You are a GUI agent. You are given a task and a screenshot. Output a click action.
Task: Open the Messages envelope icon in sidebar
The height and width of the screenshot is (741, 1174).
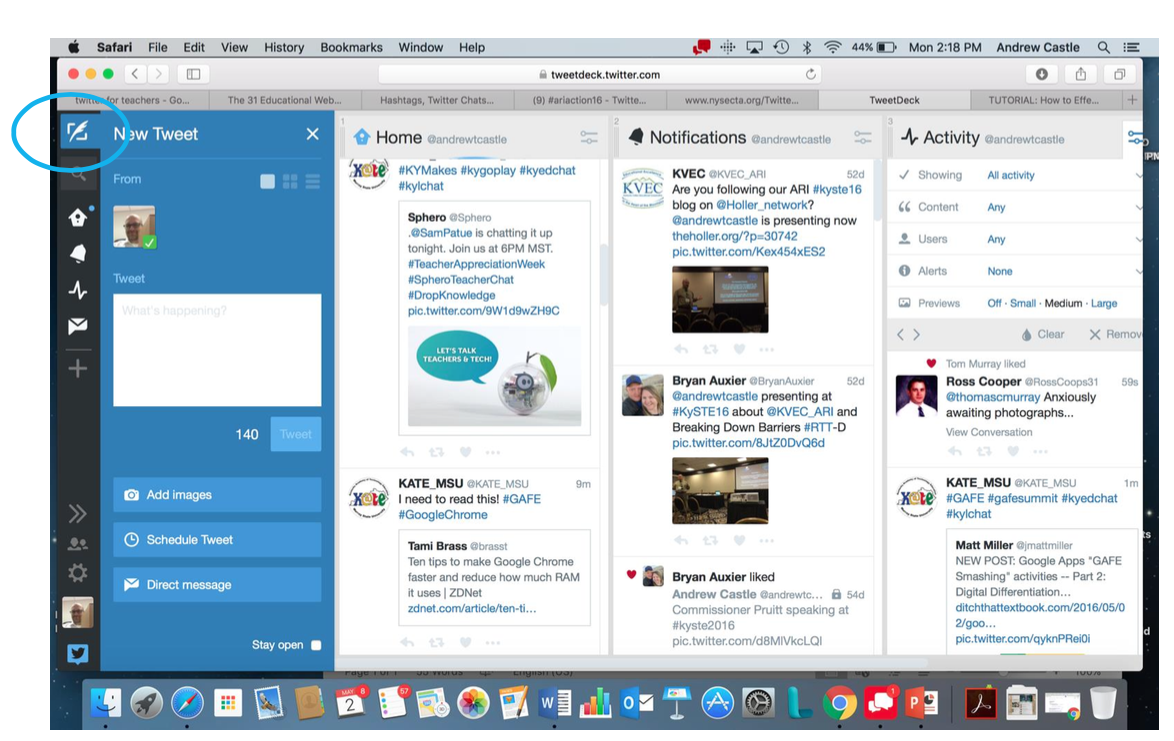[78, 326]
